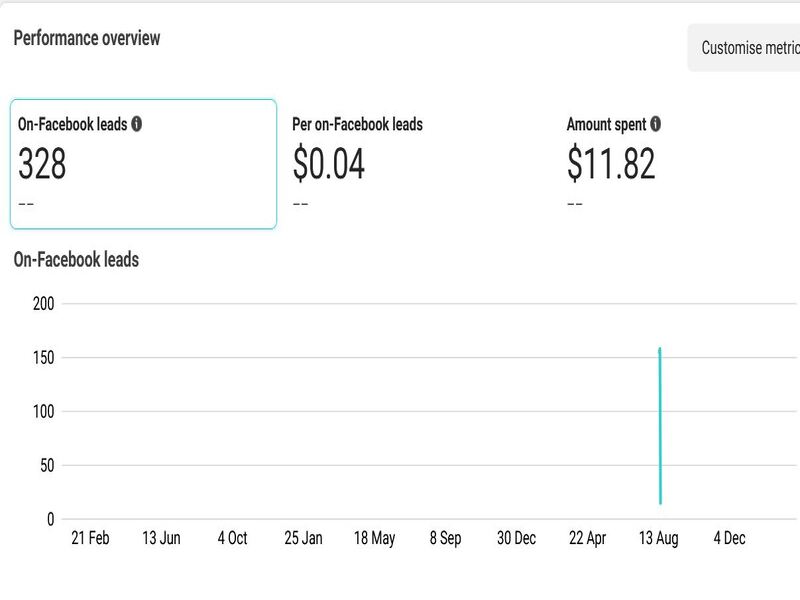Image resolution: width=800 pixels, height=600 pixels.
Task: Click the $0.04 cost per lead value
Action: [x=329, y=164]
